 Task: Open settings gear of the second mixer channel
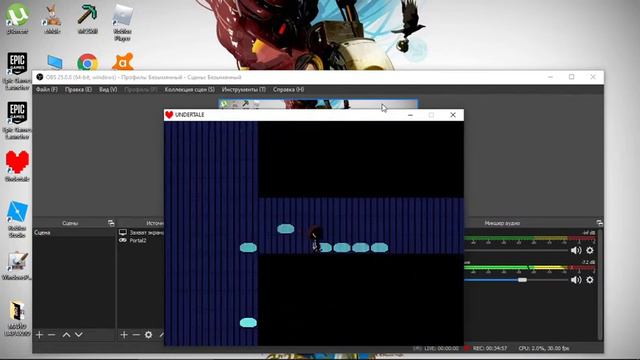pos(590,280)
